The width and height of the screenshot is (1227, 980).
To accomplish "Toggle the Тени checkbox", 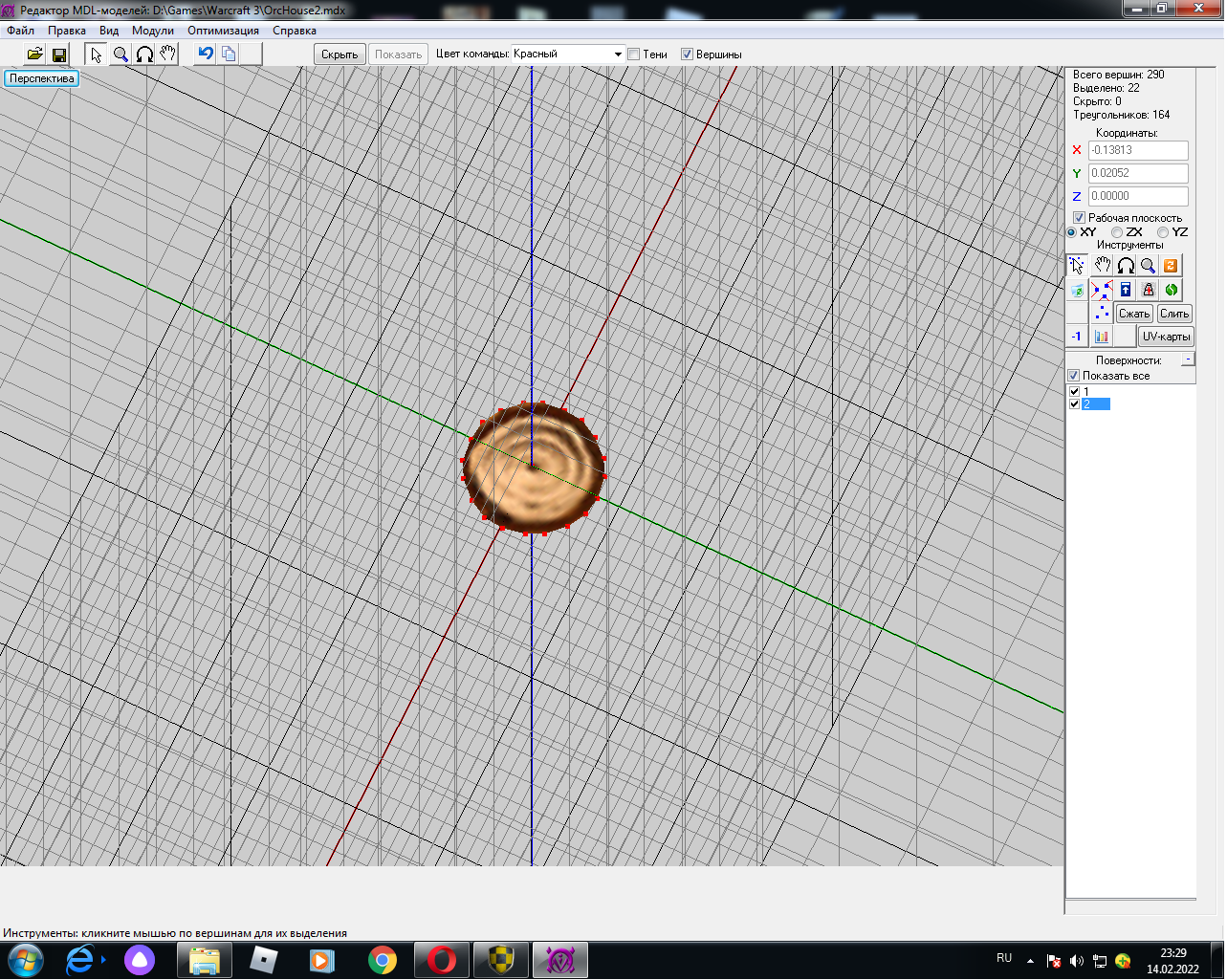I will point(633,54).
